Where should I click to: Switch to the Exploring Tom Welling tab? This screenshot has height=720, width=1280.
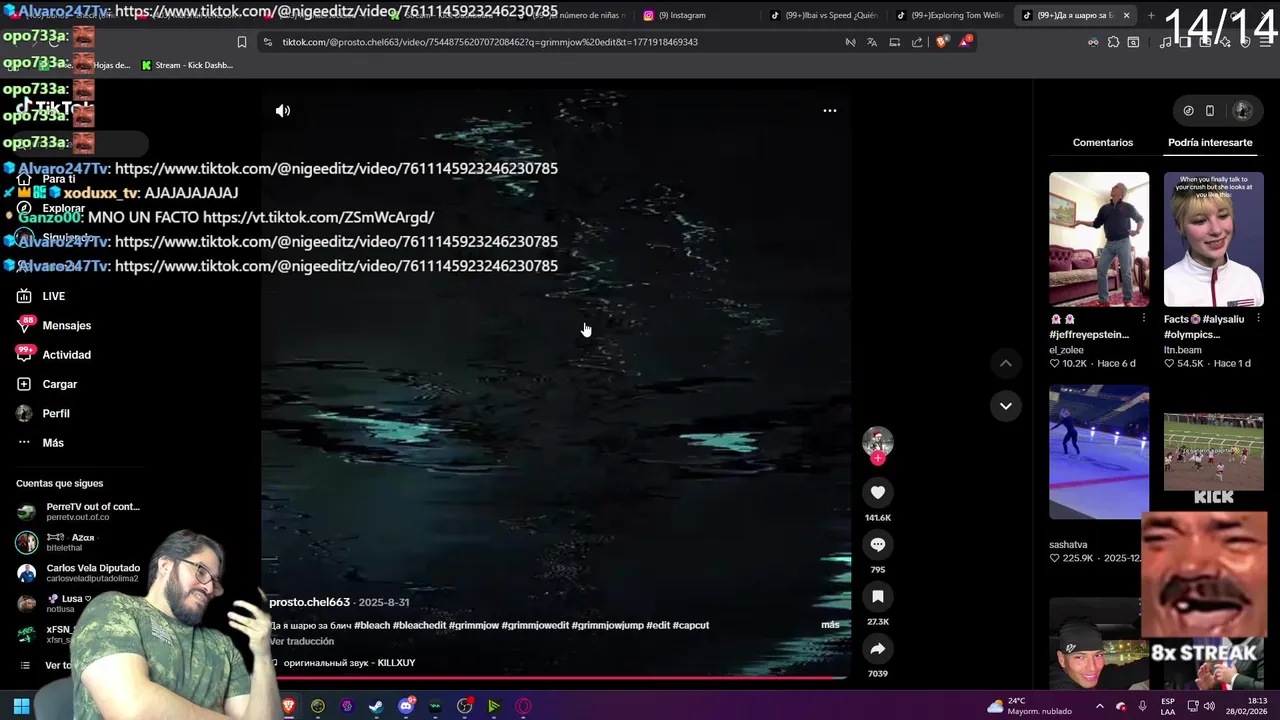[x=950, y=15]
